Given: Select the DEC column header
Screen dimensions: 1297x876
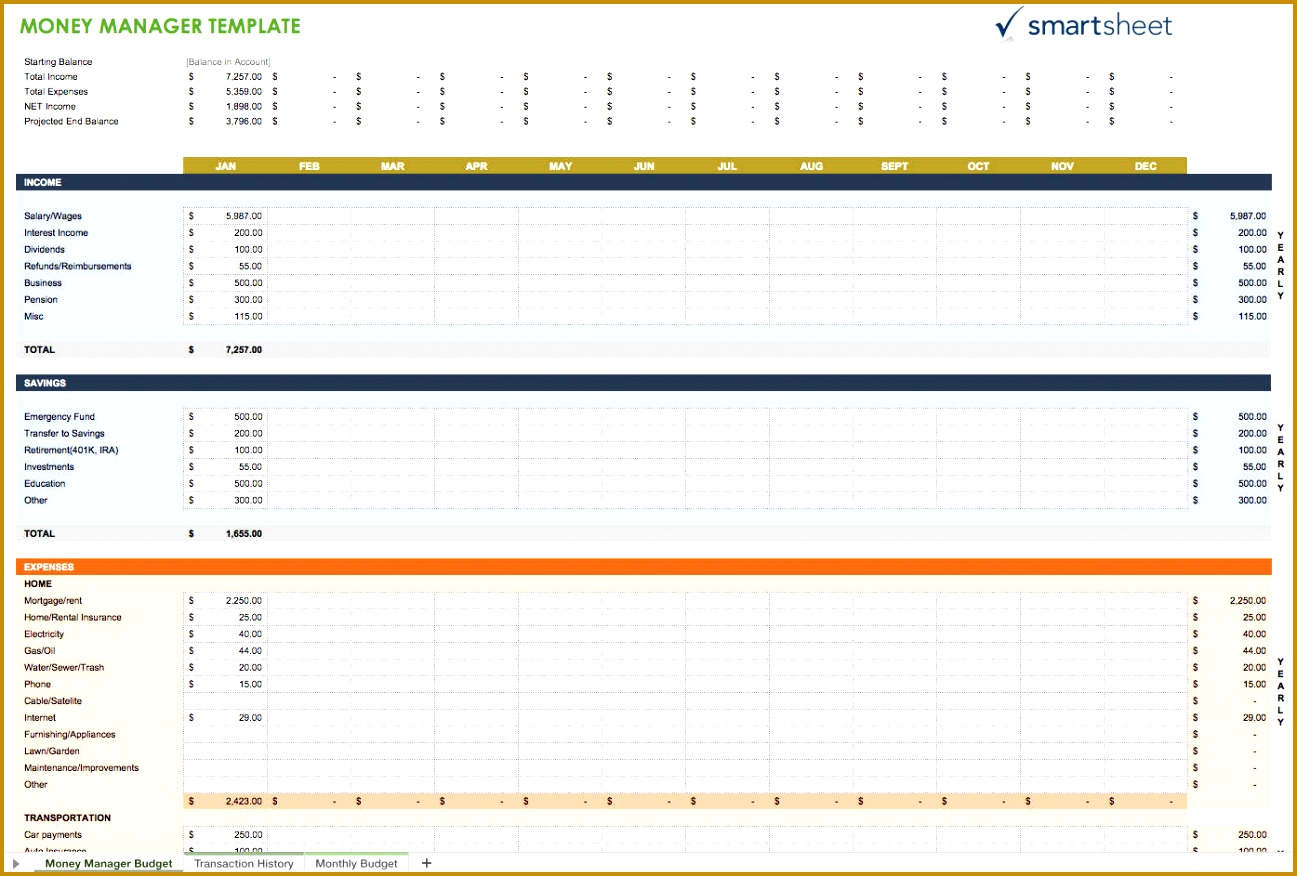Looking at the screenshot, I should (1146, 166).
